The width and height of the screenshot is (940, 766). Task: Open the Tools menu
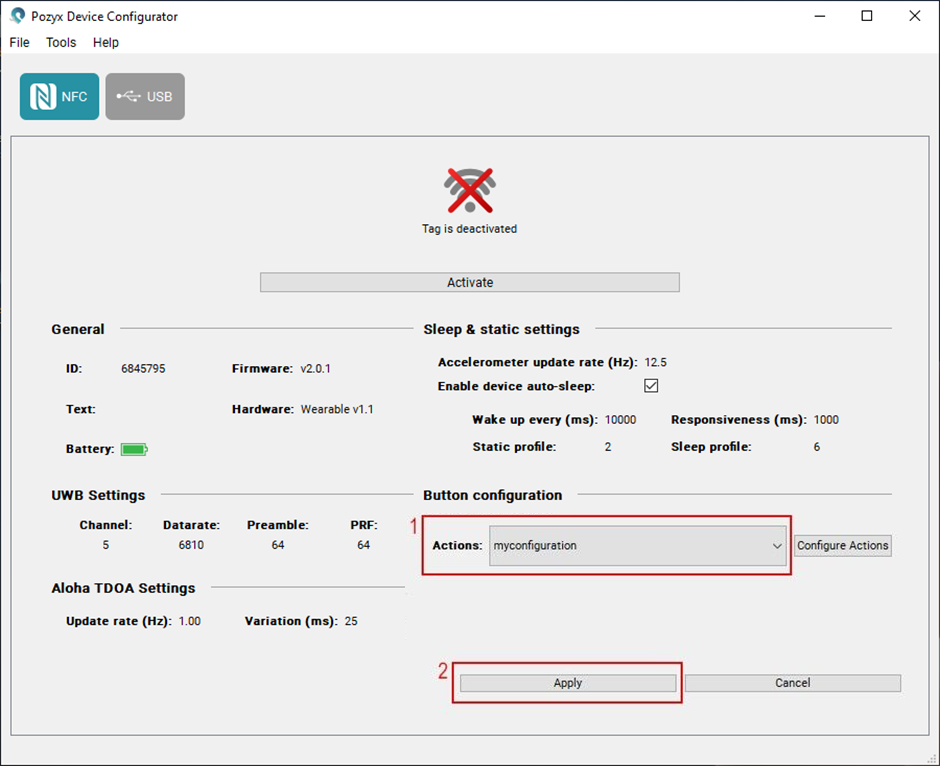coord(61,42)
